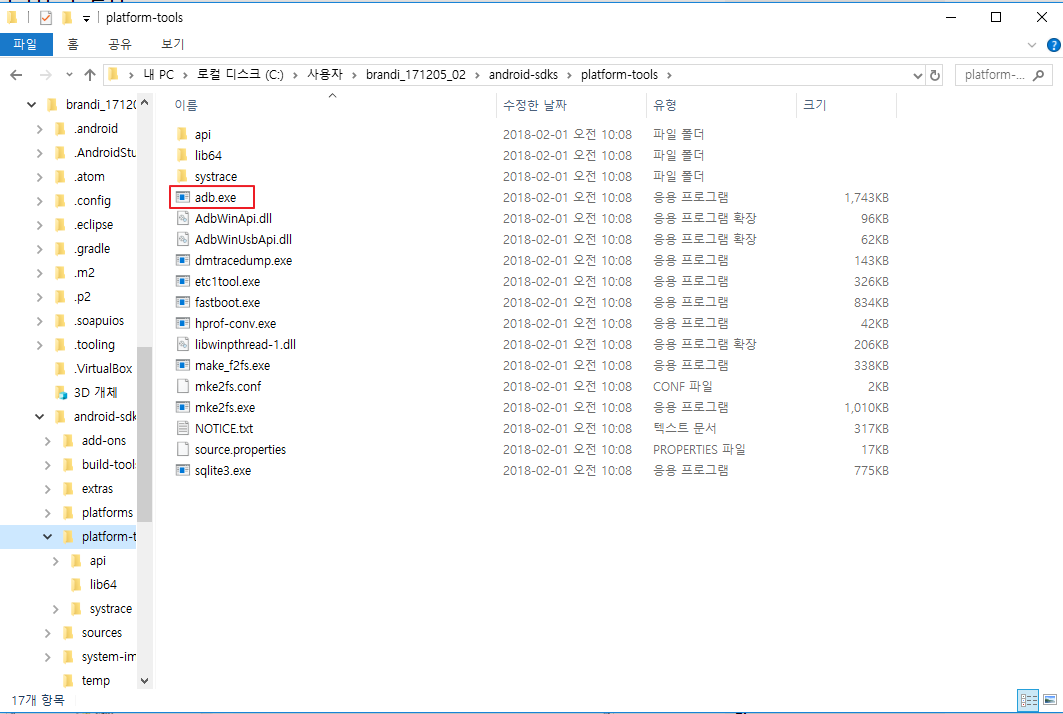Open the address bar history dropdown
Screen dimensions: 1063x714
918,75
